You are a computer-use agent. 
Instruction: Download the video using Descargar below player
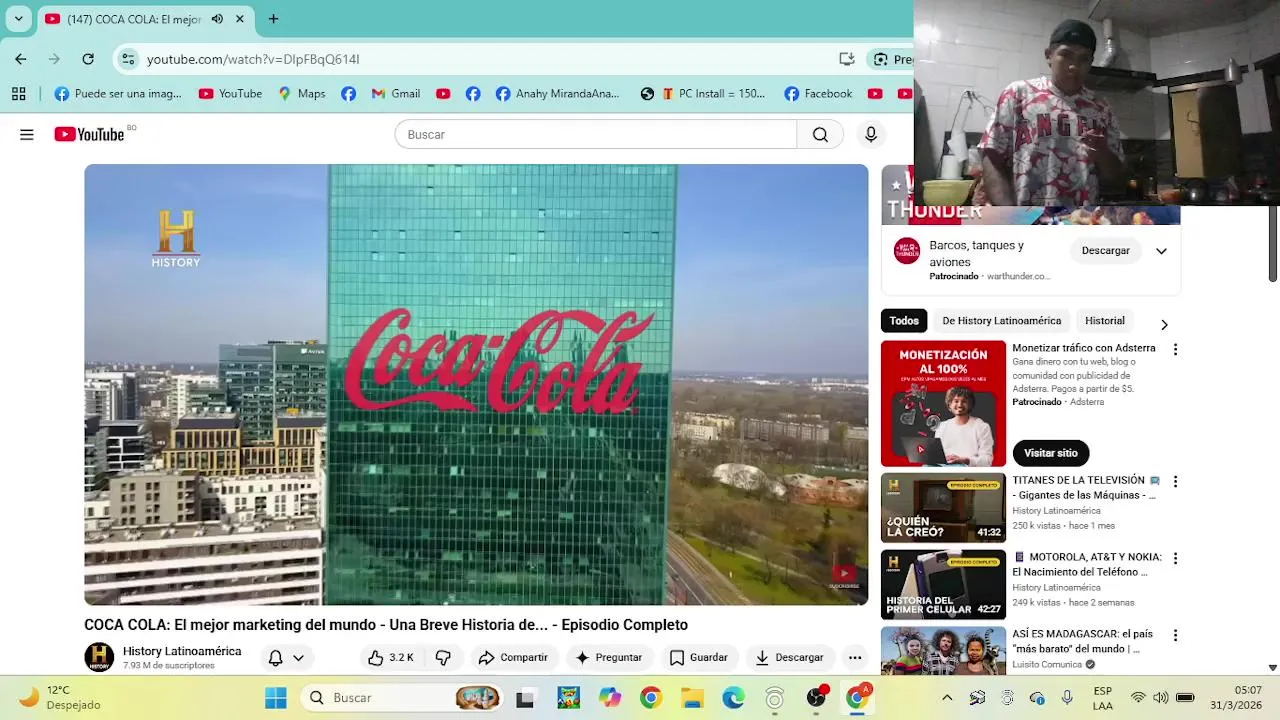click(x=789, y=657)
